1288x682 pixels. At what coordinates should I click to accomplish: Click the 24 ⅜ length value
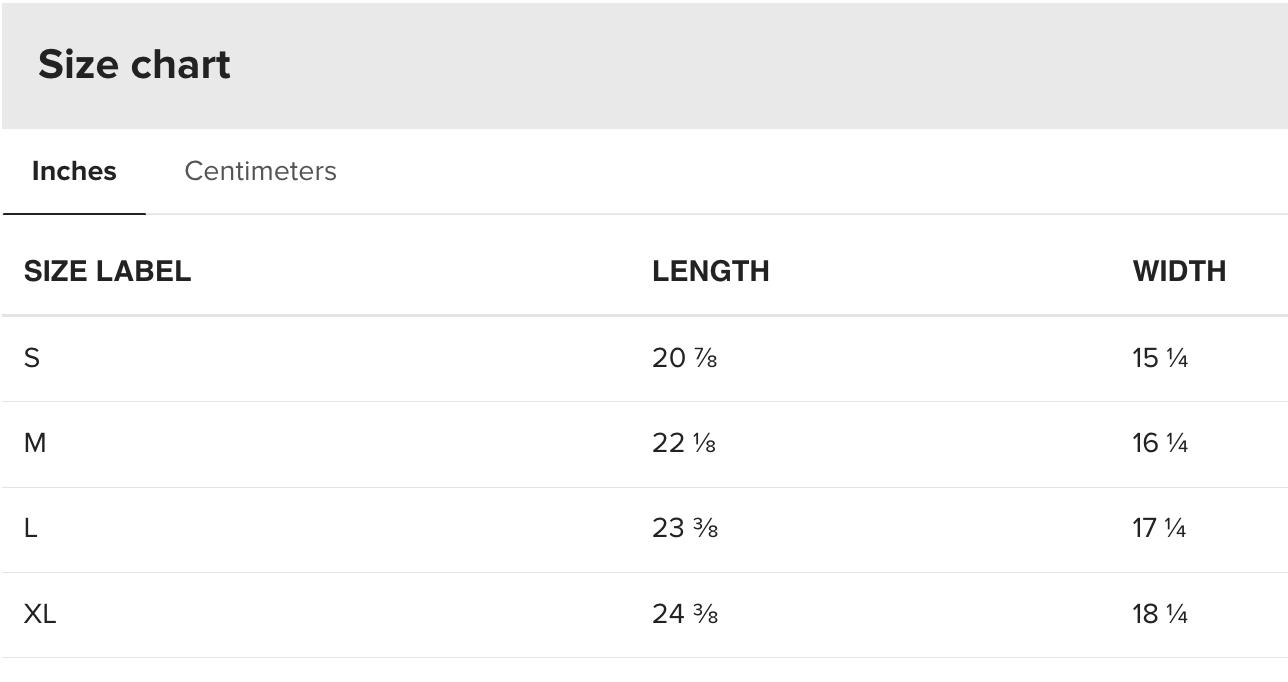point(684,614)
